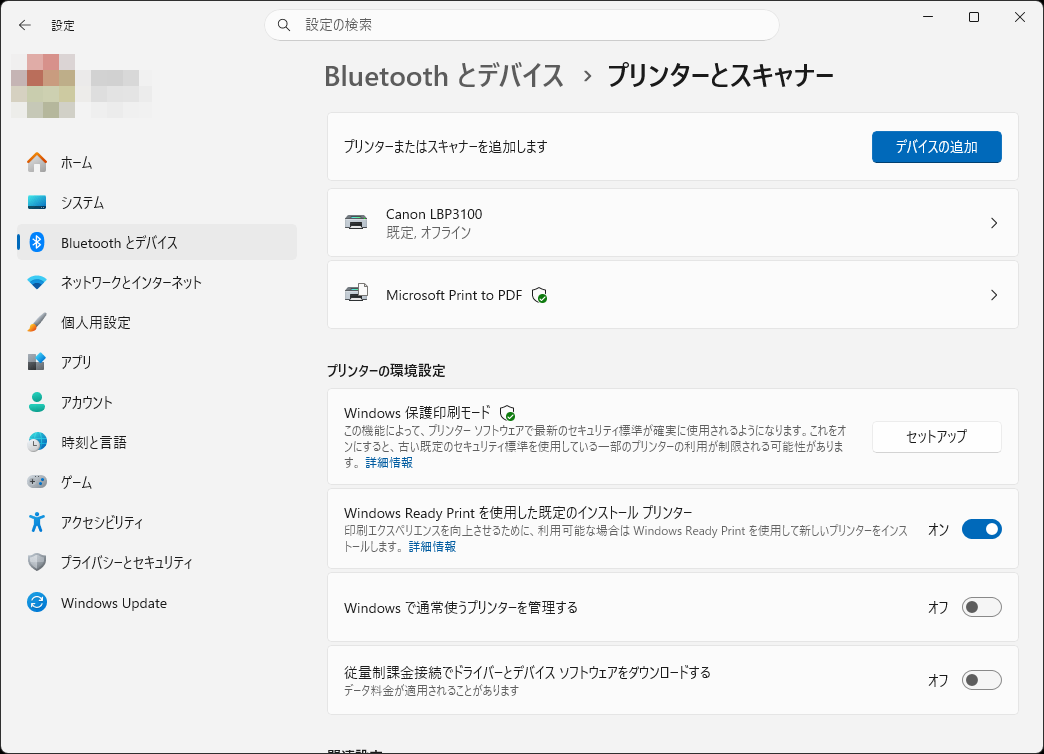Click the Bluetooth logo icon in sidebar
This screenshot has width=1044, height=754.
(37, 242)
